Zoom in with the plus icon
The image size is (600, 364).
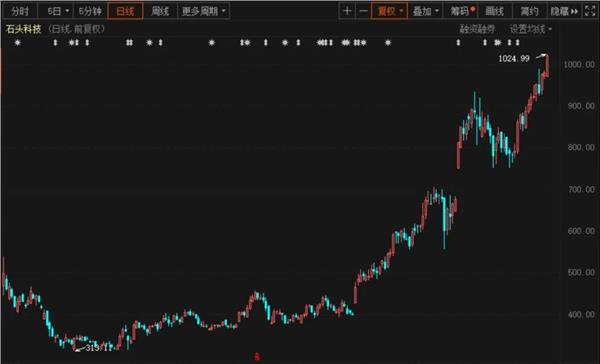pyautogui.click(x=347, y=11)
